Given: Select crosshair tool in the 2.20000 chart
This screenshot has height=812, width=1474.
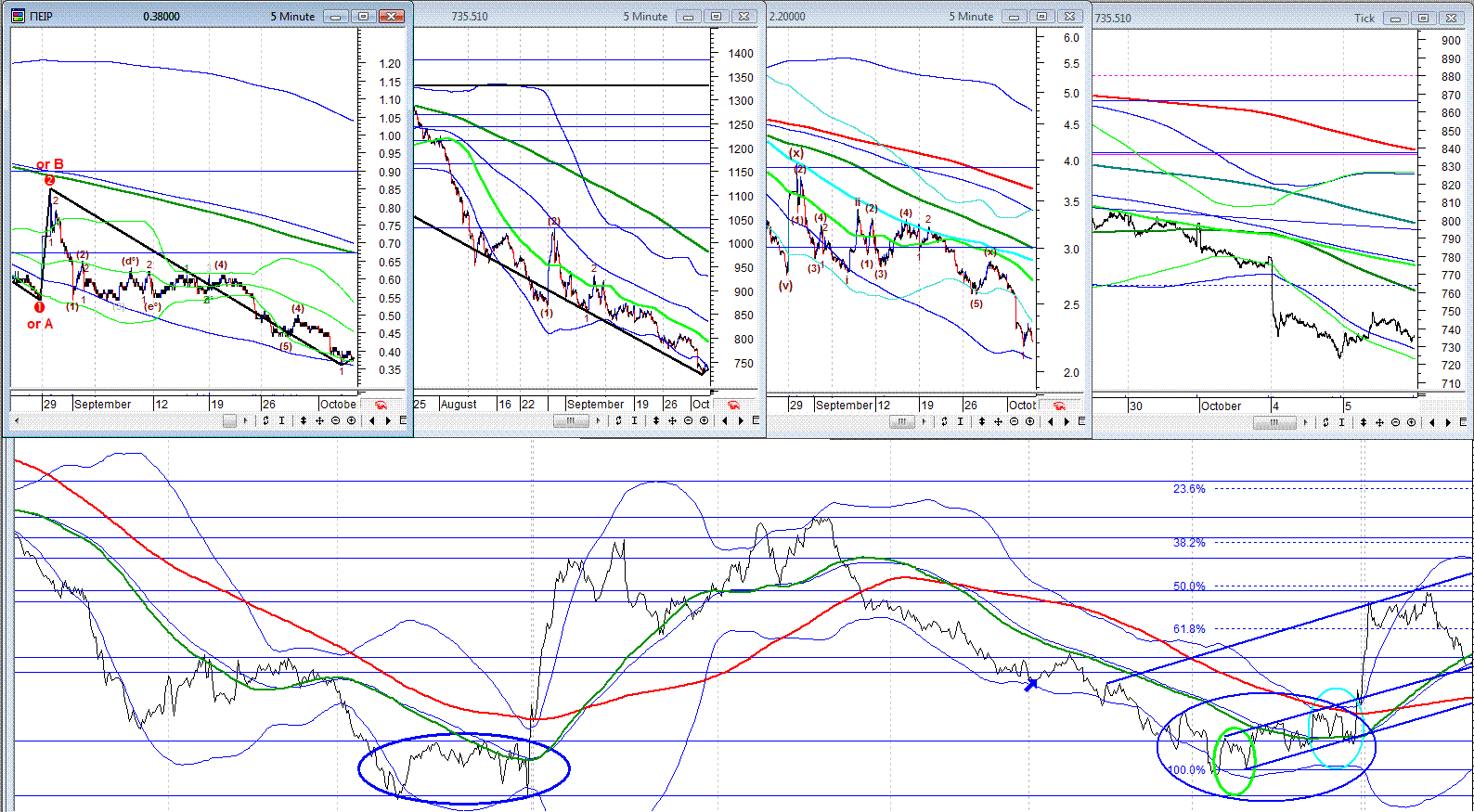Looking at the screenshot, I should [998, 421].
